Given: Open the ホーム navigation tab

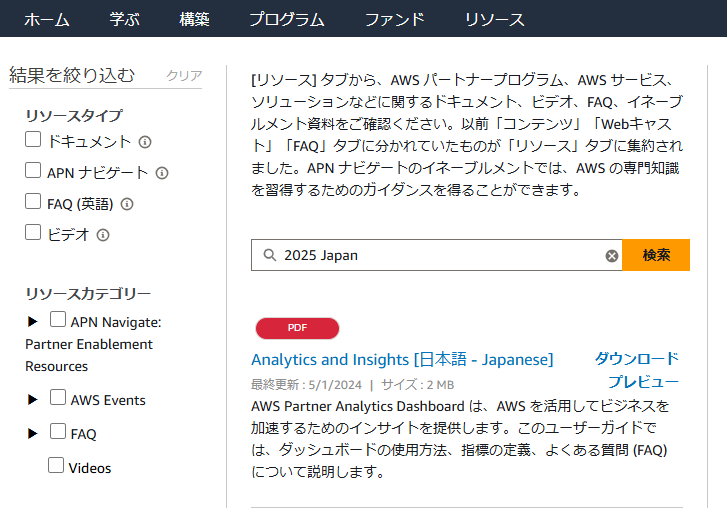Looking at the screenshot, I should 46,19.
